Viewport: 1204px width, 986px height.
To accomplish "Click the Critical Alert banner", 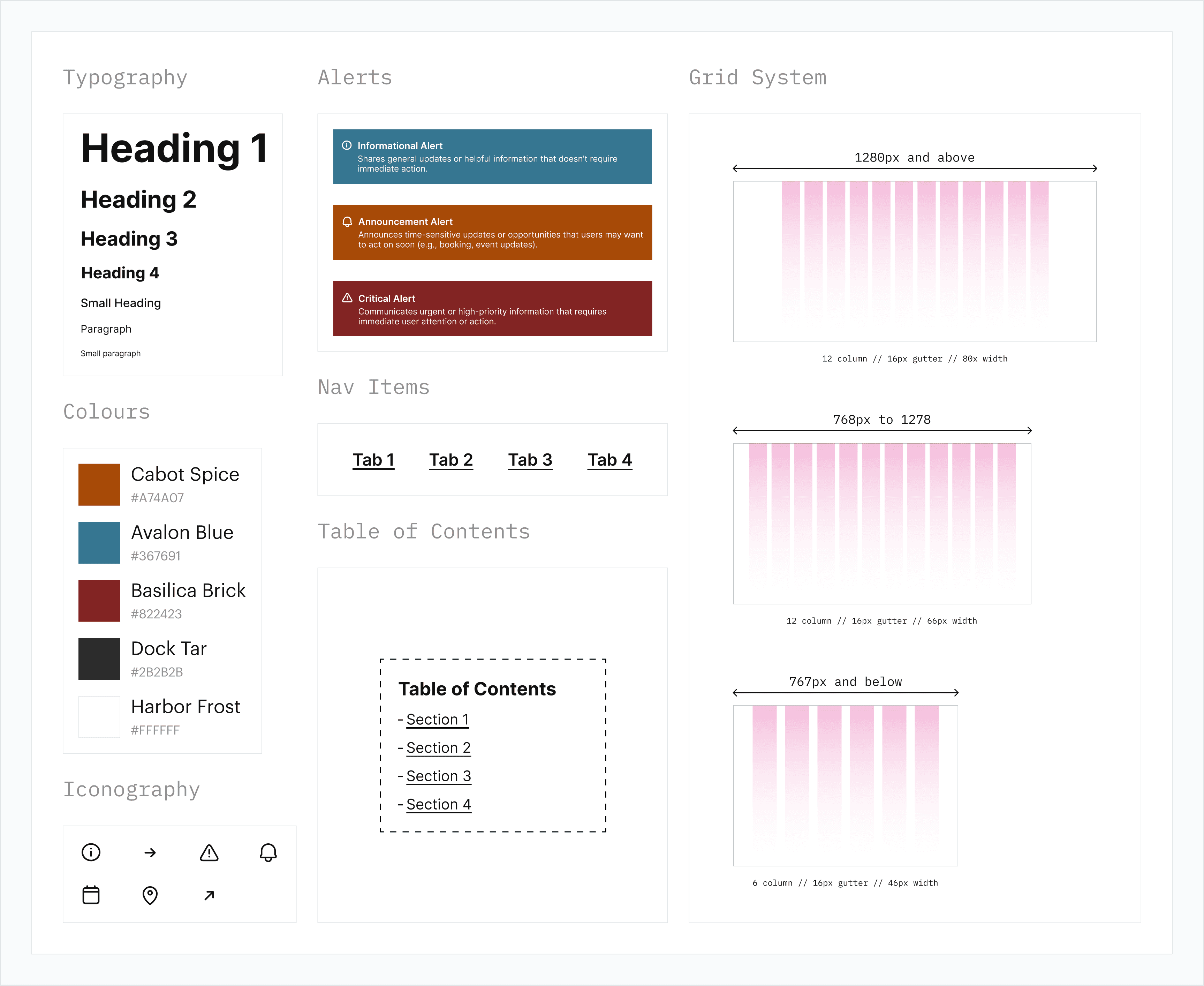I will pos(492,308).
